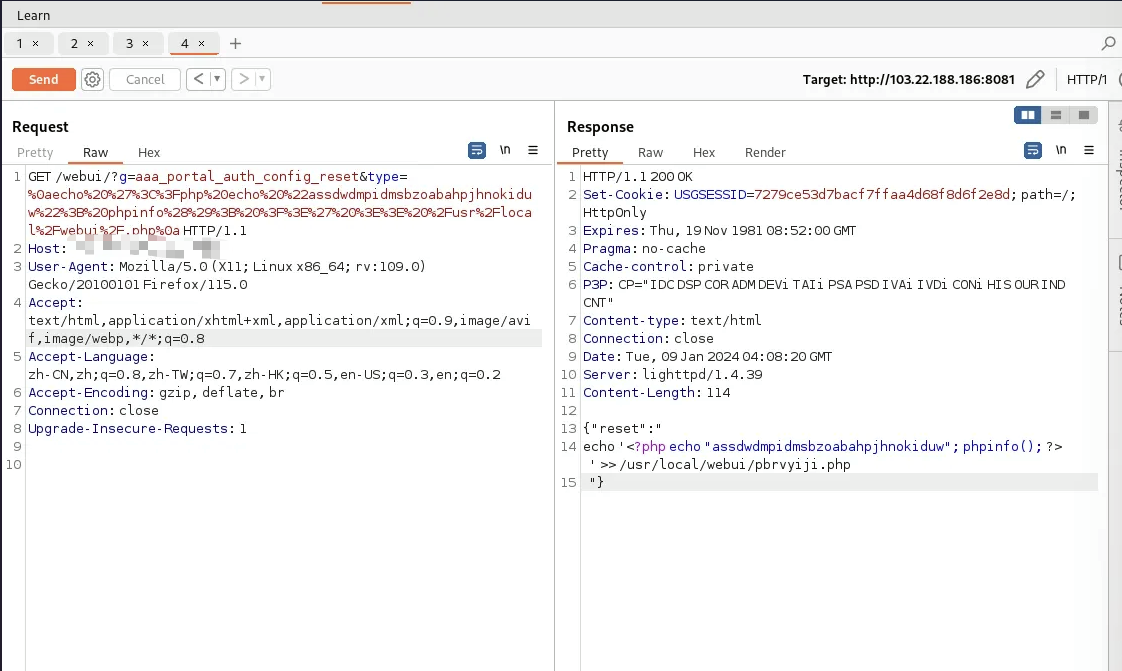Close Repeater tab 4
The width and height of the screenshot is (1122, 671).
tap(202, 44)
